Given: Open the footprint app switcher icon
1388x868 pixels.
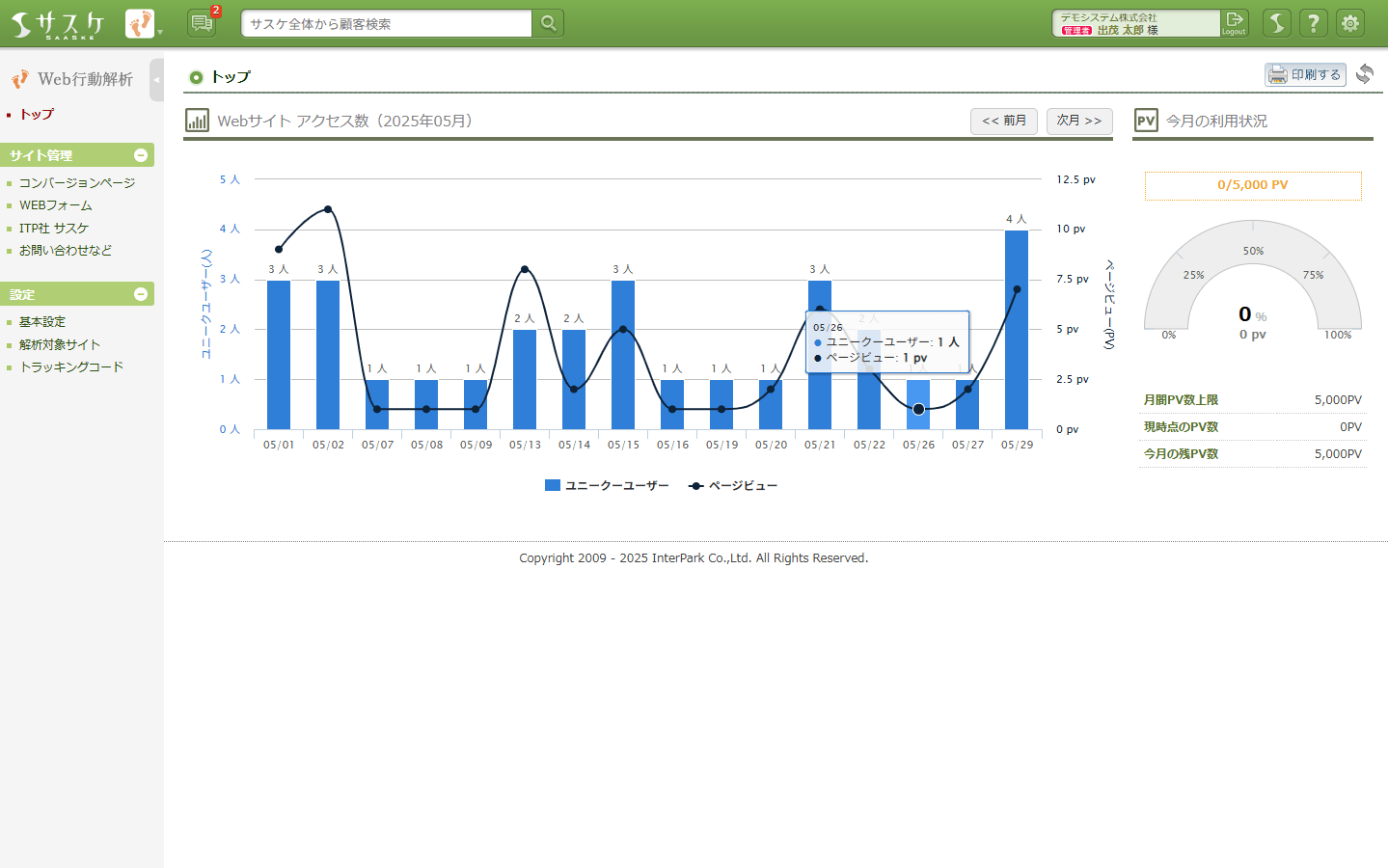Looking at the screenshot, I should click(x=140, y=24).
